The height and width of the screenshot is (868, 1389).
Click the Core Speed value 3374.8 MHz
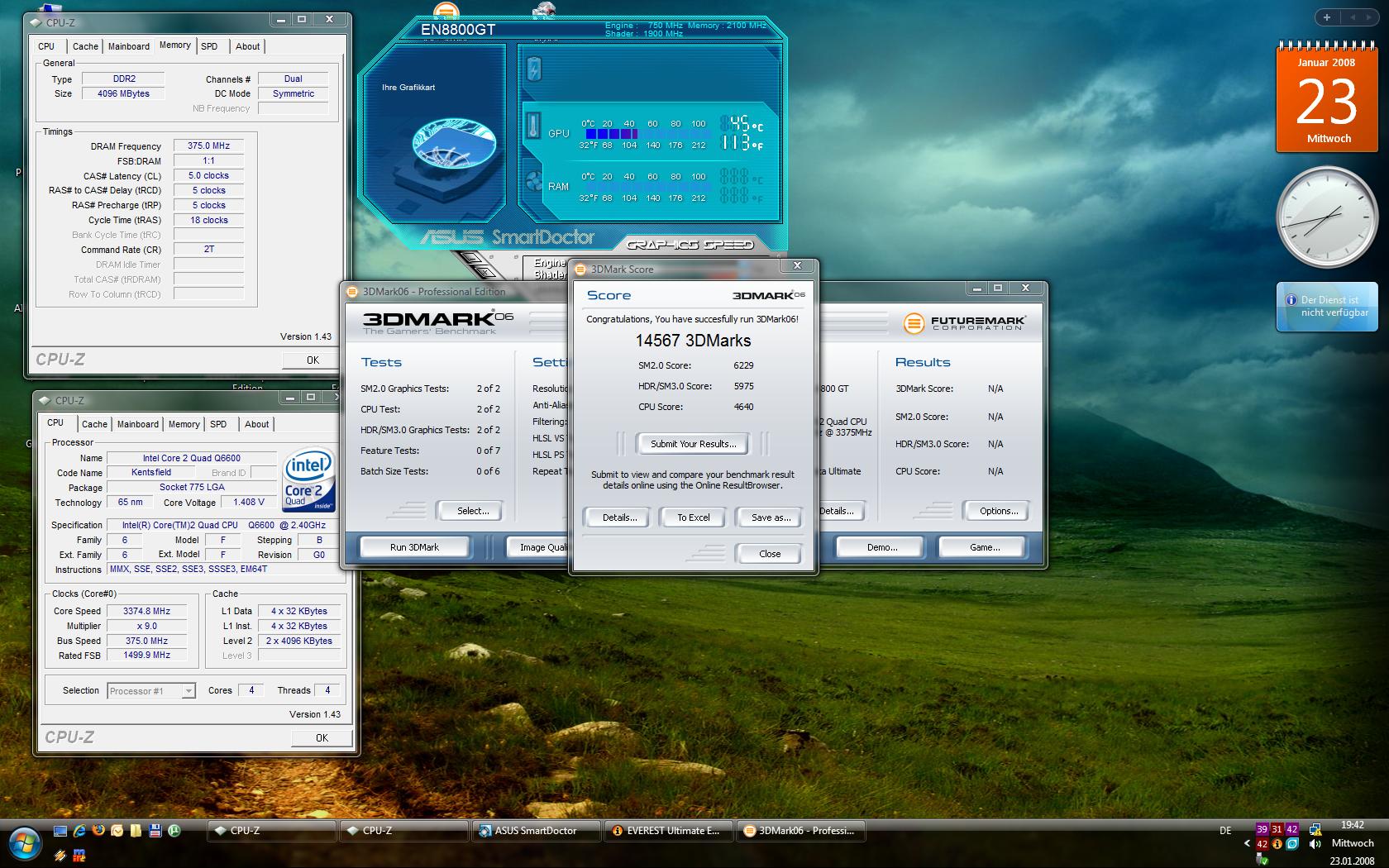[x=147, y=611]
